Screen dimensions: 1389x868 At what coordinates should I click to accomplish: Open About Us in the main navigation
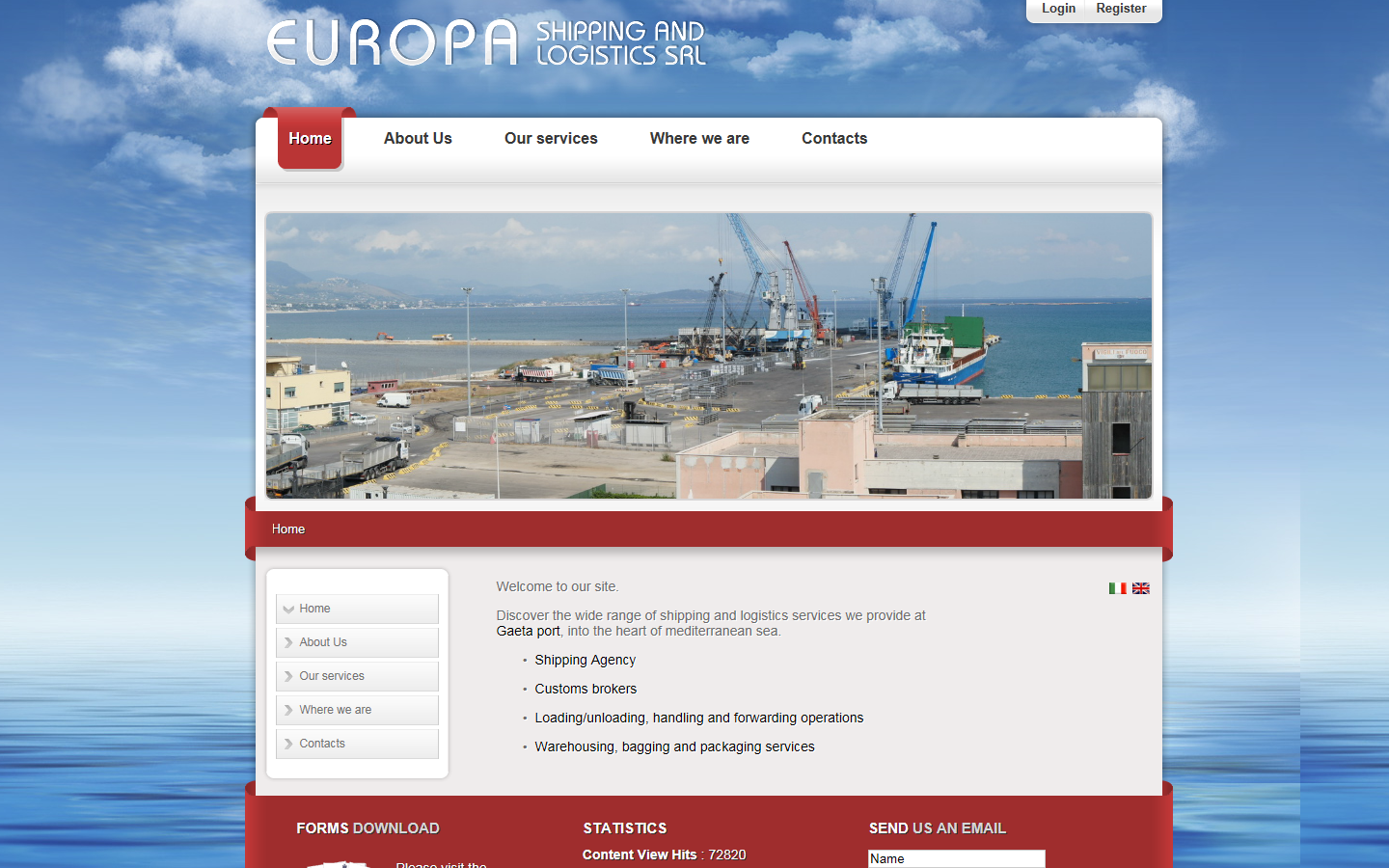coord(418,139)
